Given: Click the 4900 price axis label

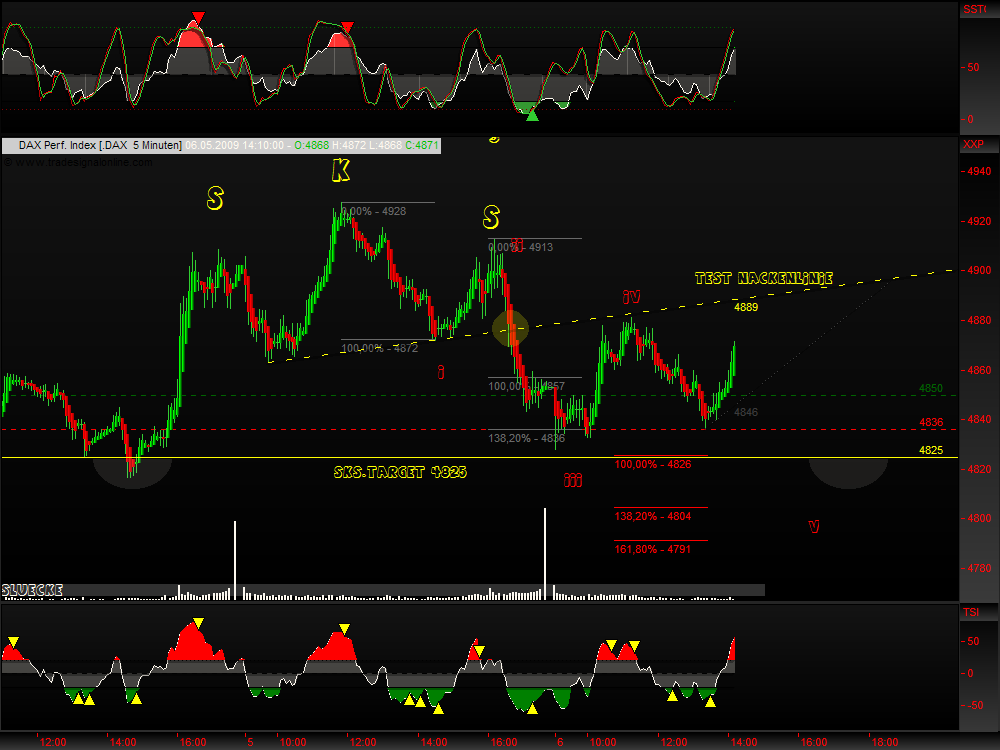Looking at the screenshot, I should point(980,270).
